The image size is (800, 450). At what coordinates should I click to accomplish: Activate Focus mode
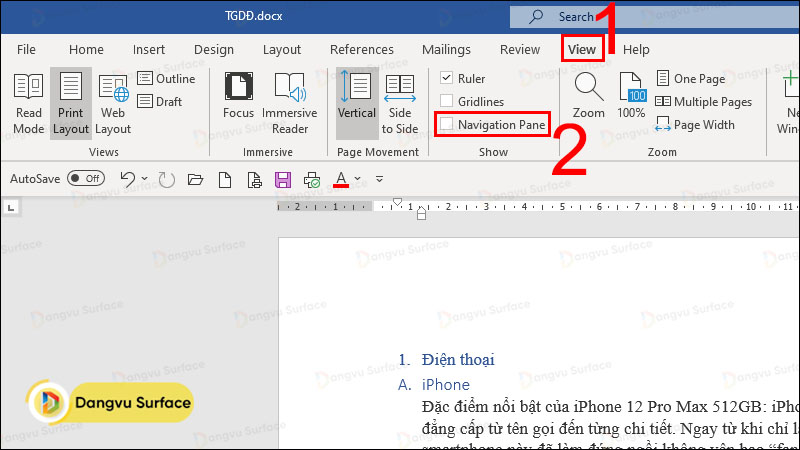(238, 95)
